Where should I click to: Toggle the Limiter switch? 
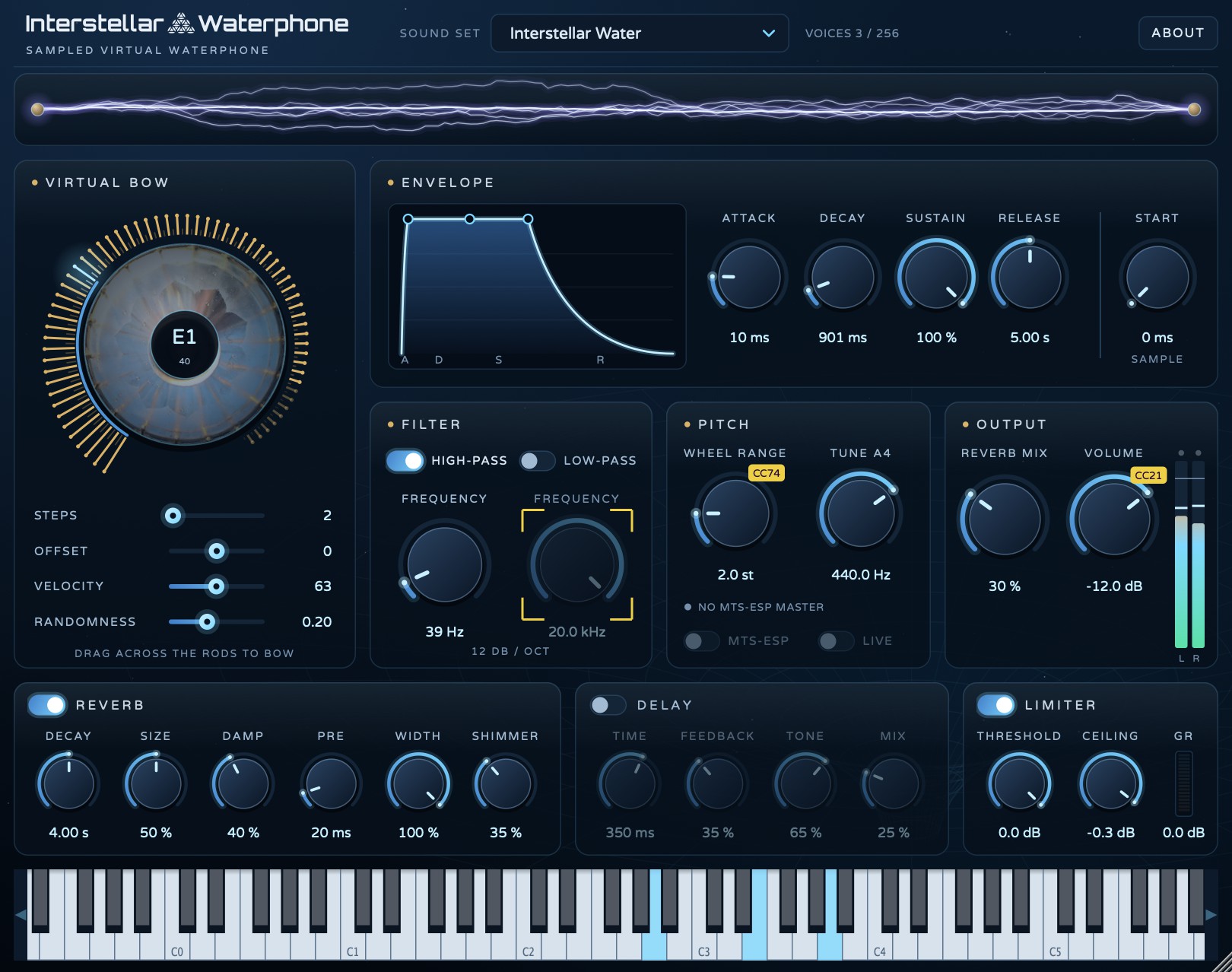click(x=996, y=705)
